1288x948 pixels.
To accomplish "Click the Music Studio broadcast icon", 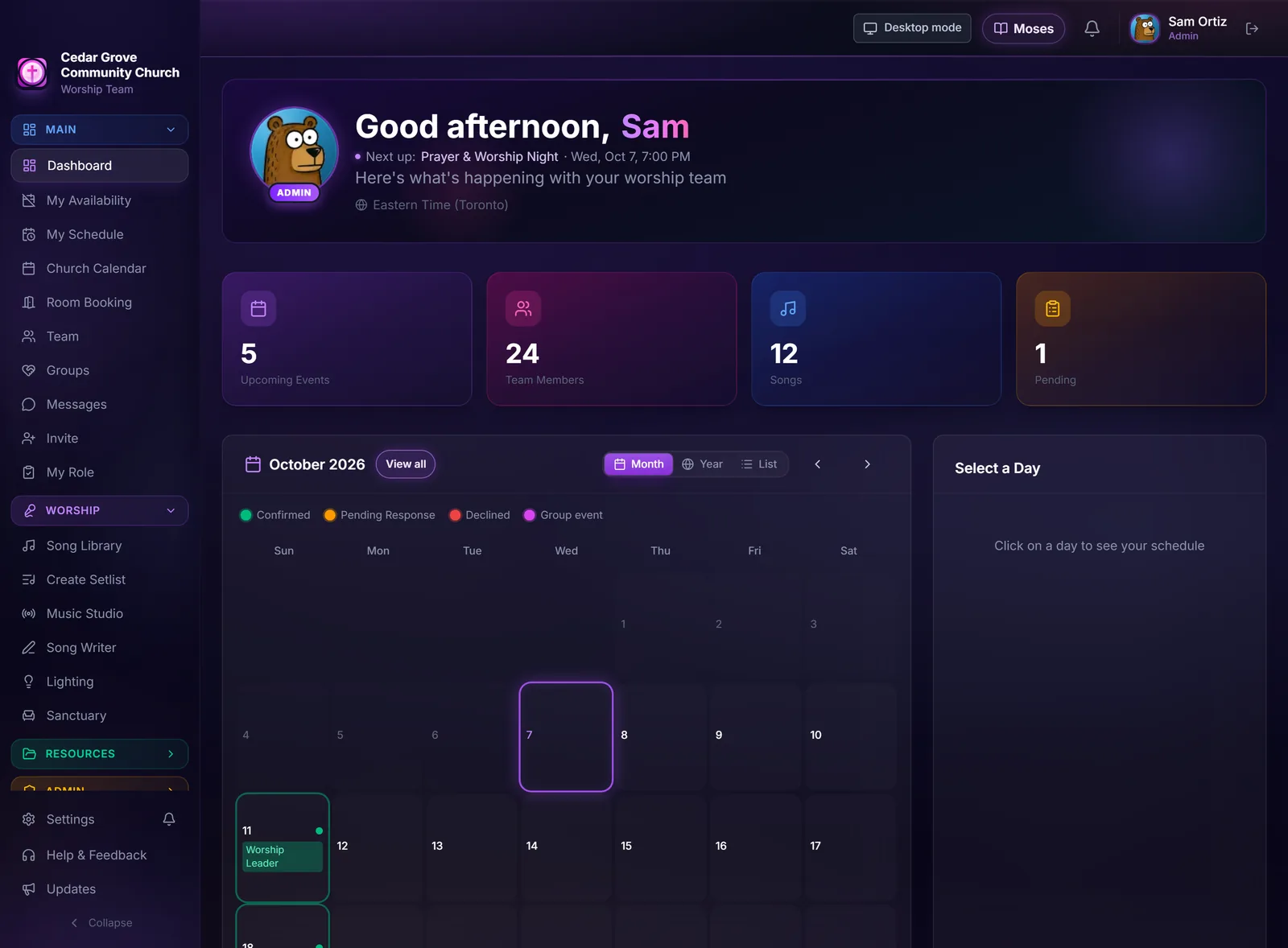I will coord(29,613).
